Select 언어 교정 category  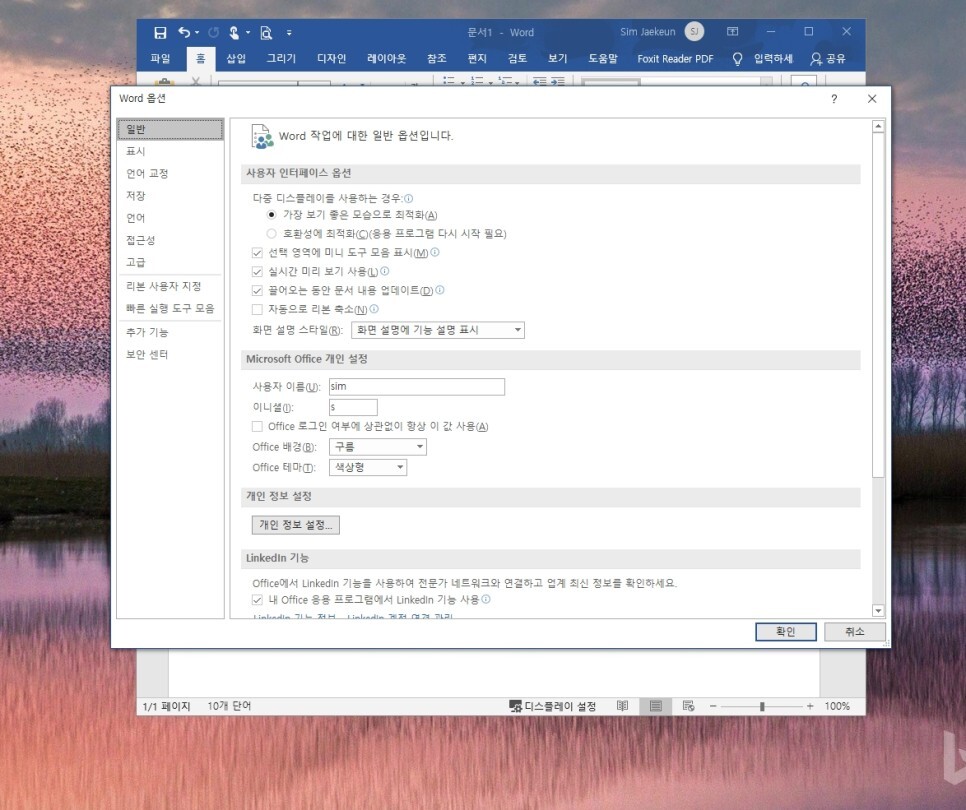[170, 174]
